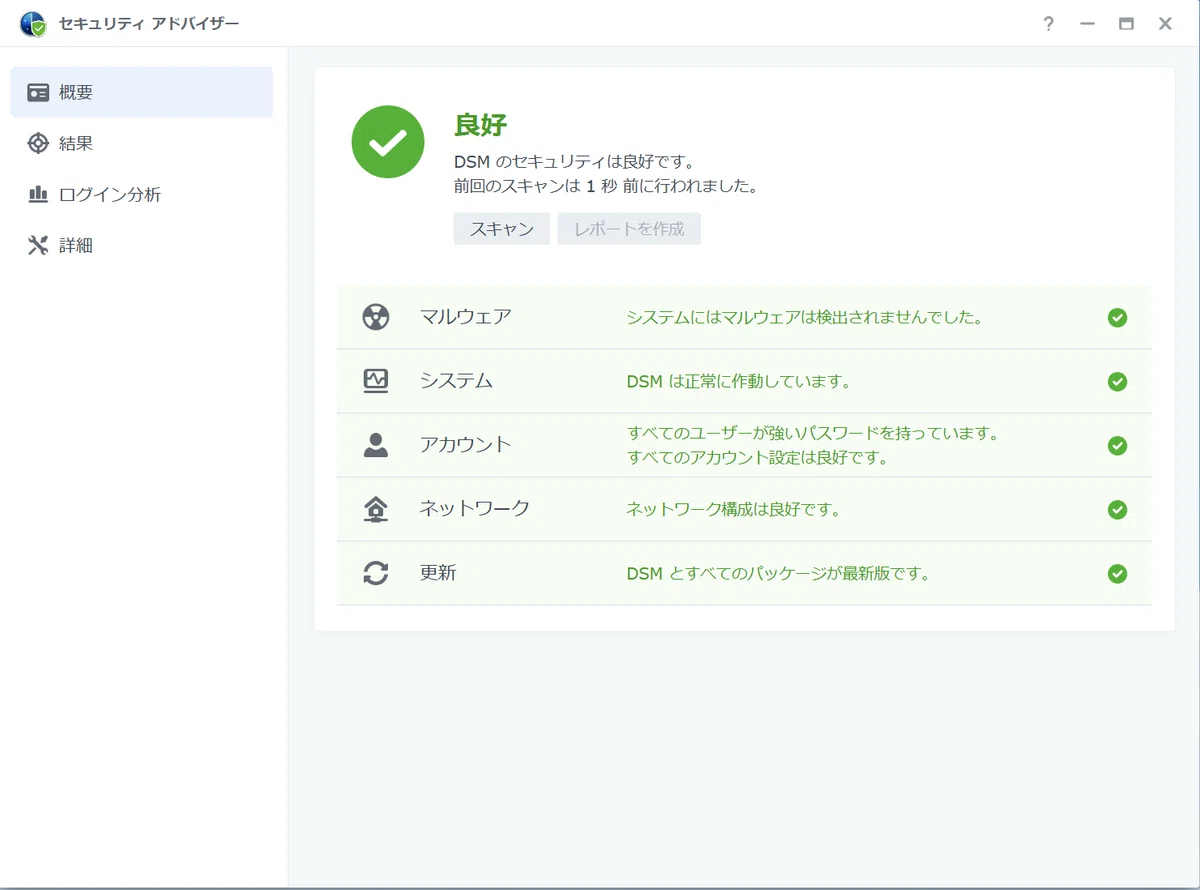The width and height of the screenshot is (1200, 890).
Task: Click green check status for システム row
Action: (1118, 381)
